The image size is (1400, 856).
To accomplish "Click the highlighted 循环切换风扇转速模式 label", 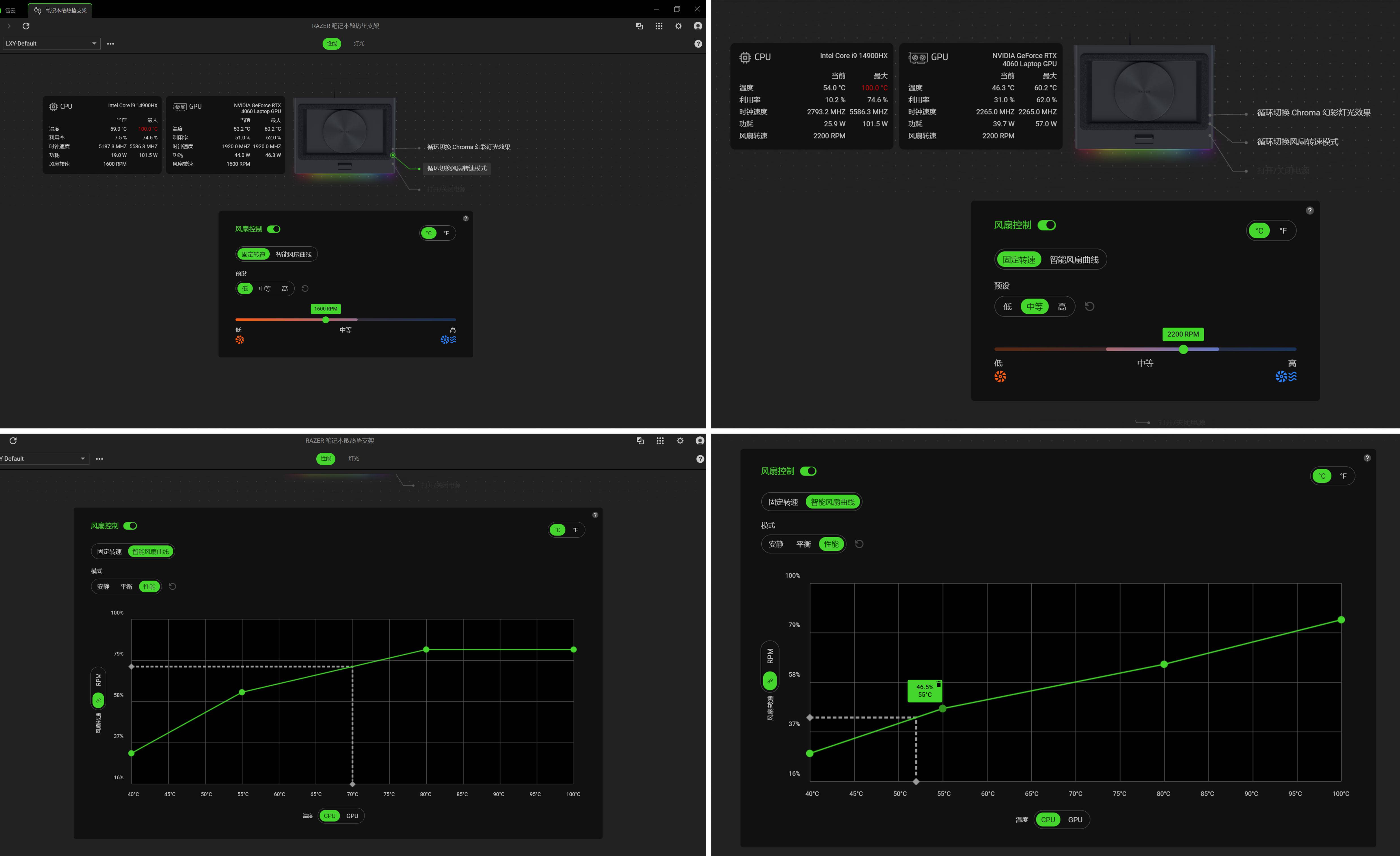I will tap(456, 168).
